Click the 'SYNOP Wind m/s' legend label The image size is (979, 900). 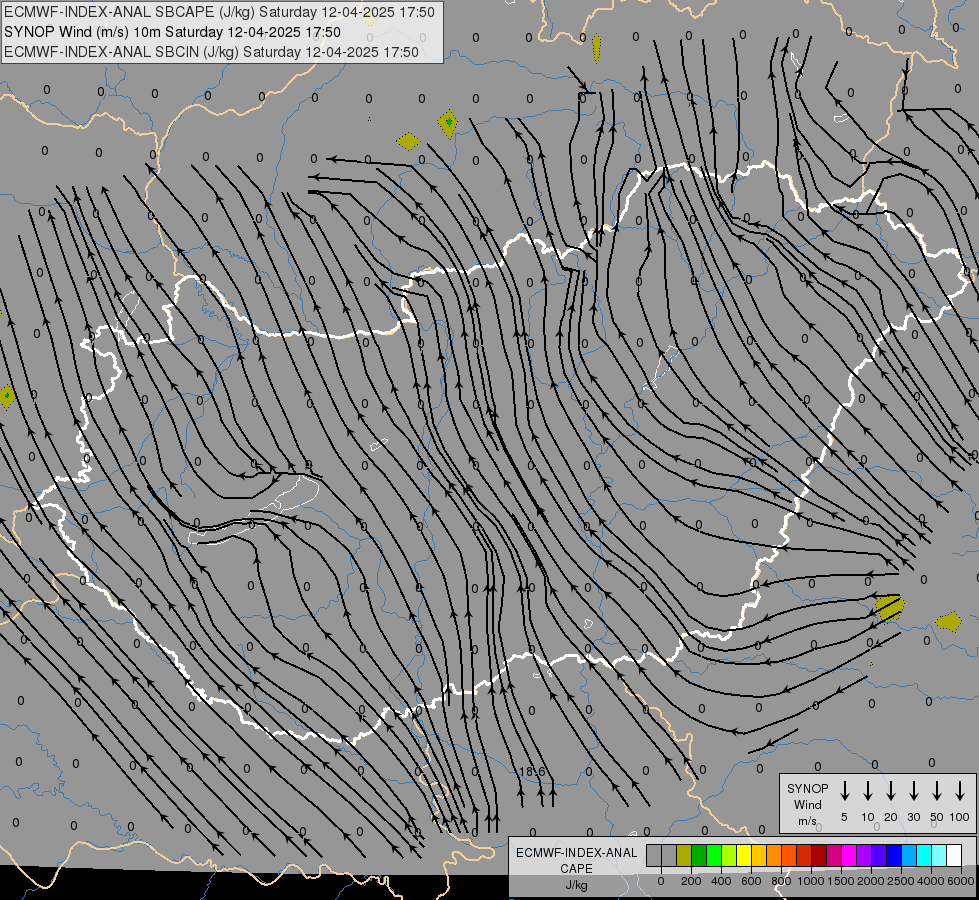point(807,804)
